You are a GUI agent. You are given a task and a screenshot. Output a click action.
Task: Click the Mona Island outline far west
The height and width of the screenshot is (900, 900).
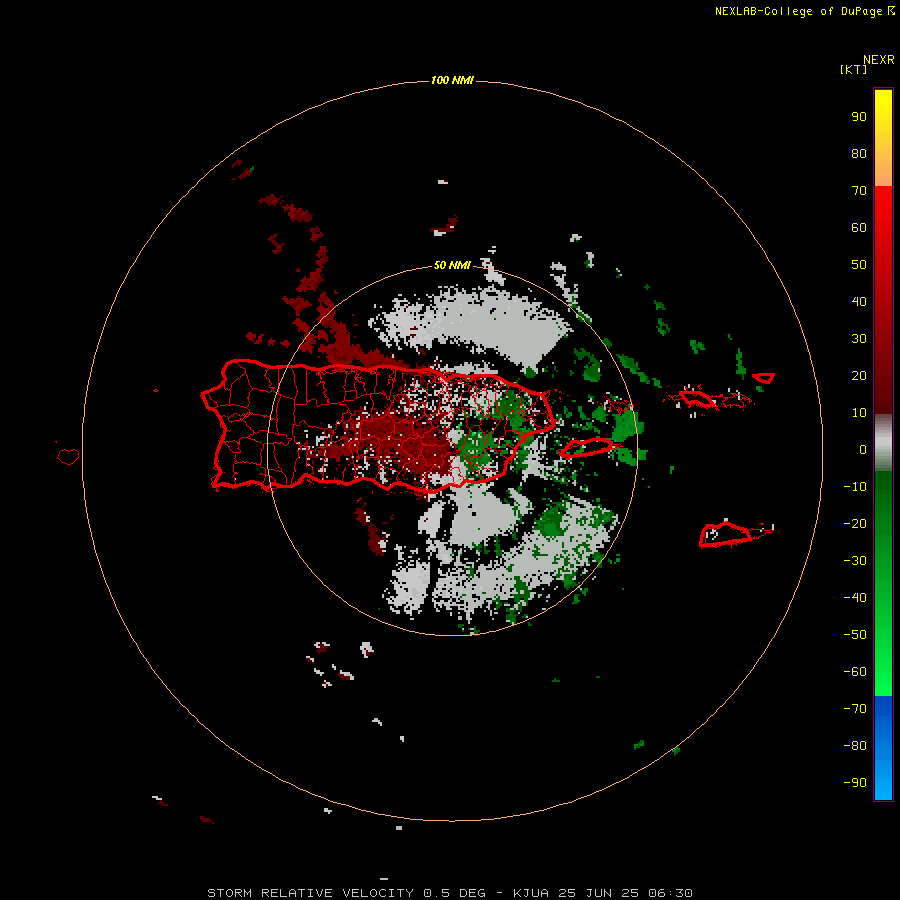[x=68, y=456]
